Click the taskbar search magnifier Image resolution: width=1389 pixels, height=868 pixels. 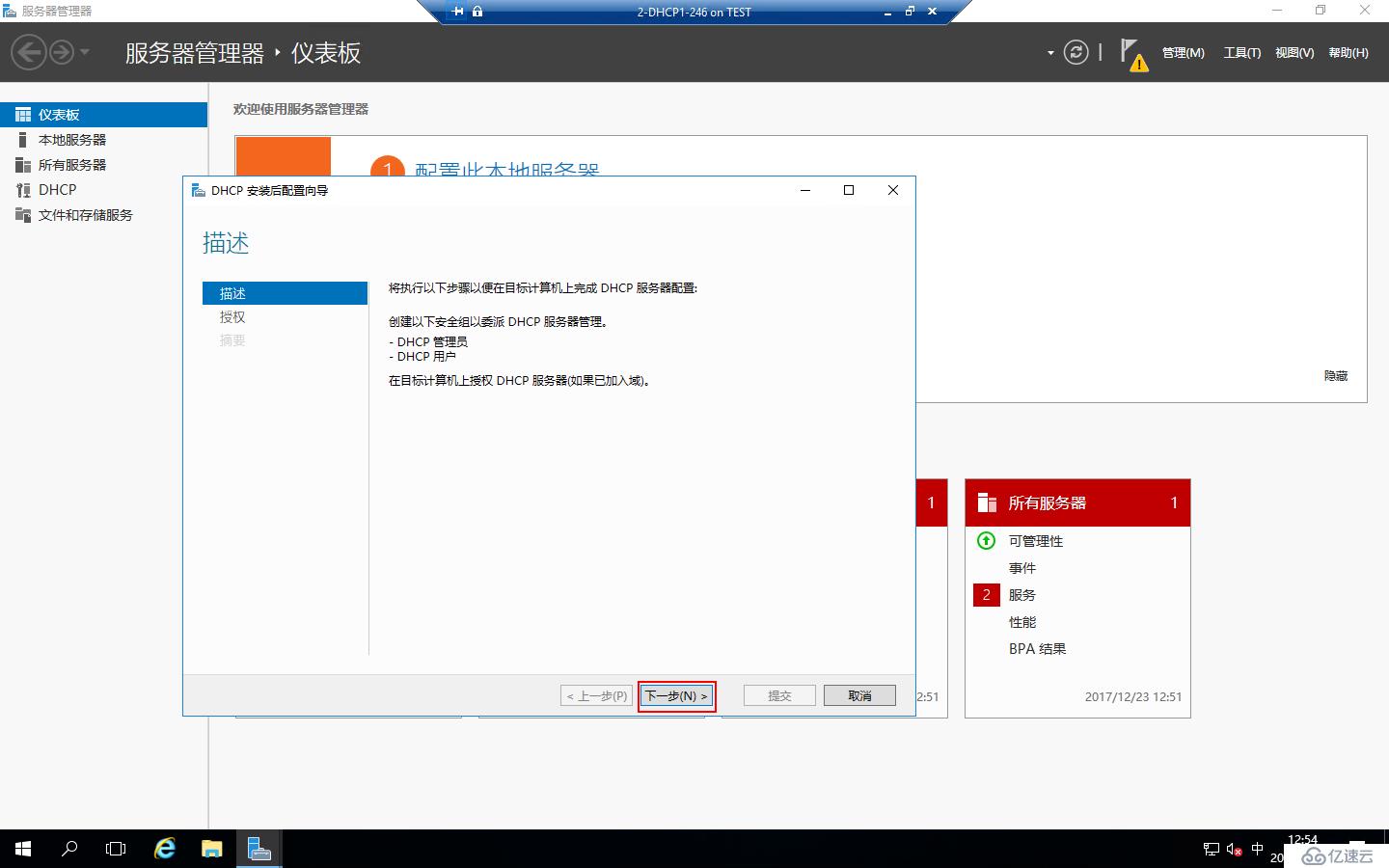click(x=69, y=849)
